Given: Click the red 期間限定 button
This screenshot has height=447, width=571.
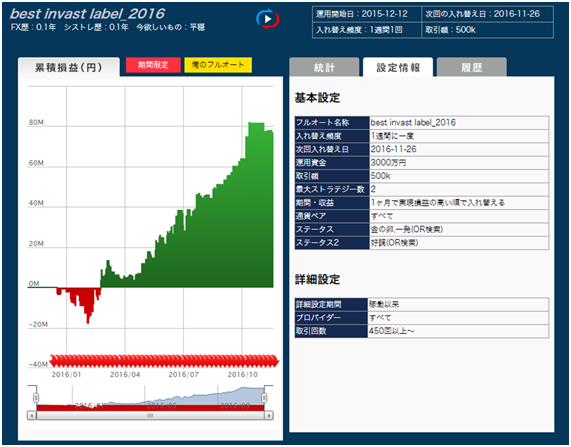Looking at the screenshot, I should click(x=153, y=65).
